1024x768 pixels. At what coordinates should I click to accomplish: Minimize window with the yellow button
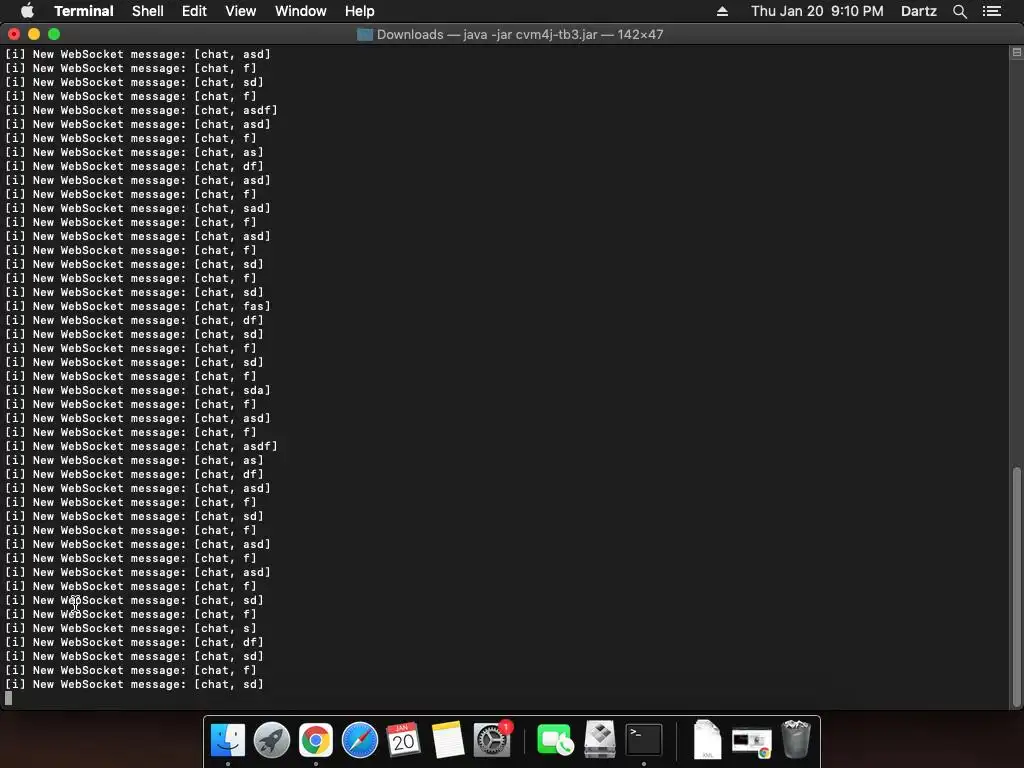point(34,34)
